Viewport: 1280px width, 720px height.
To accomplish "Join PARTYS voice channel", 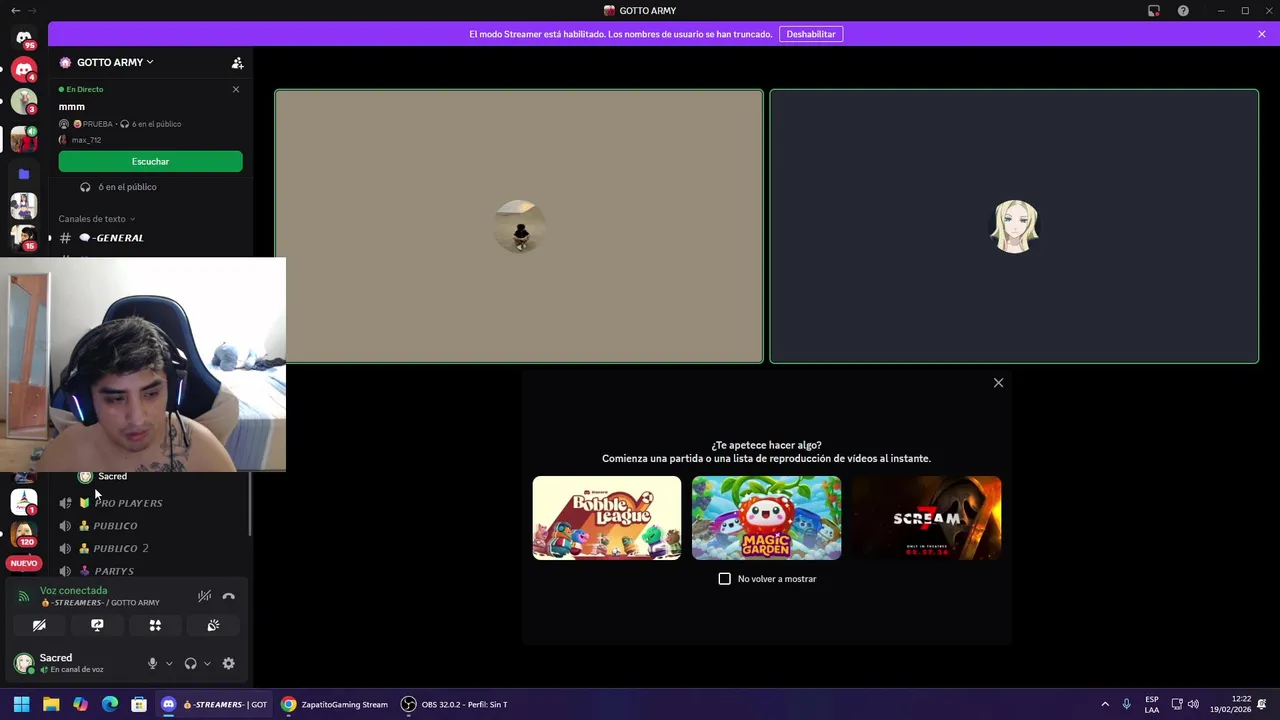I will coord(113,571).
